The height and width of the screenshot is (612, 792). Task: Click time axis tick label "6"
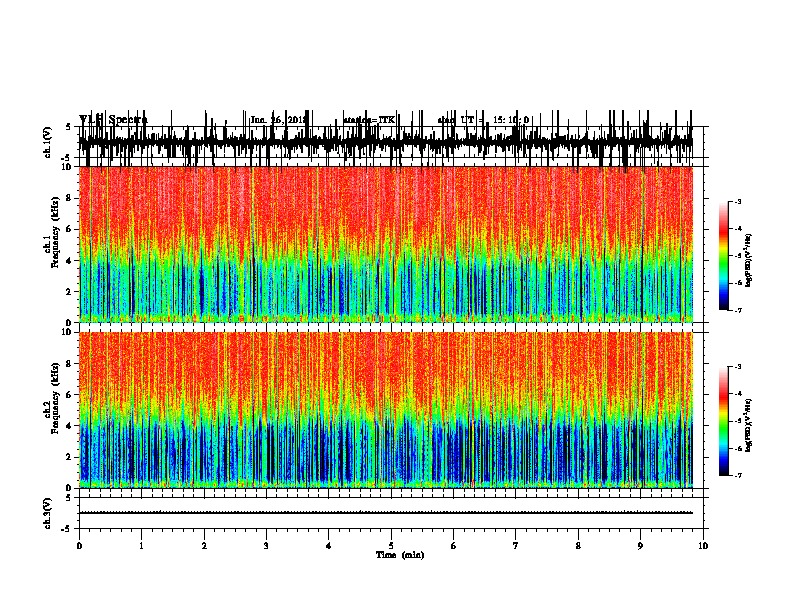[x=454, y=546]
